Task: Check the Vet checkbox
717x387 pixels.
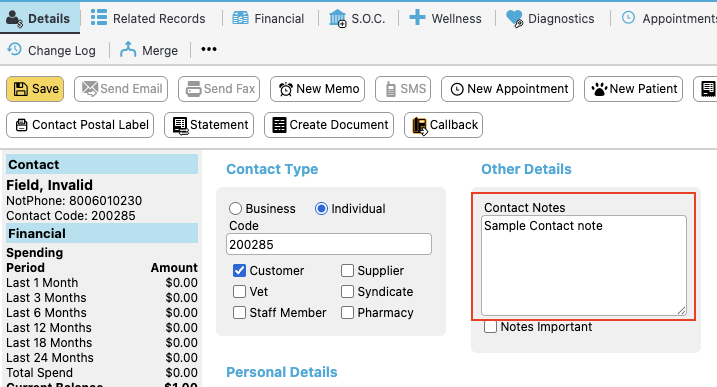Action: tap(239, 291)
